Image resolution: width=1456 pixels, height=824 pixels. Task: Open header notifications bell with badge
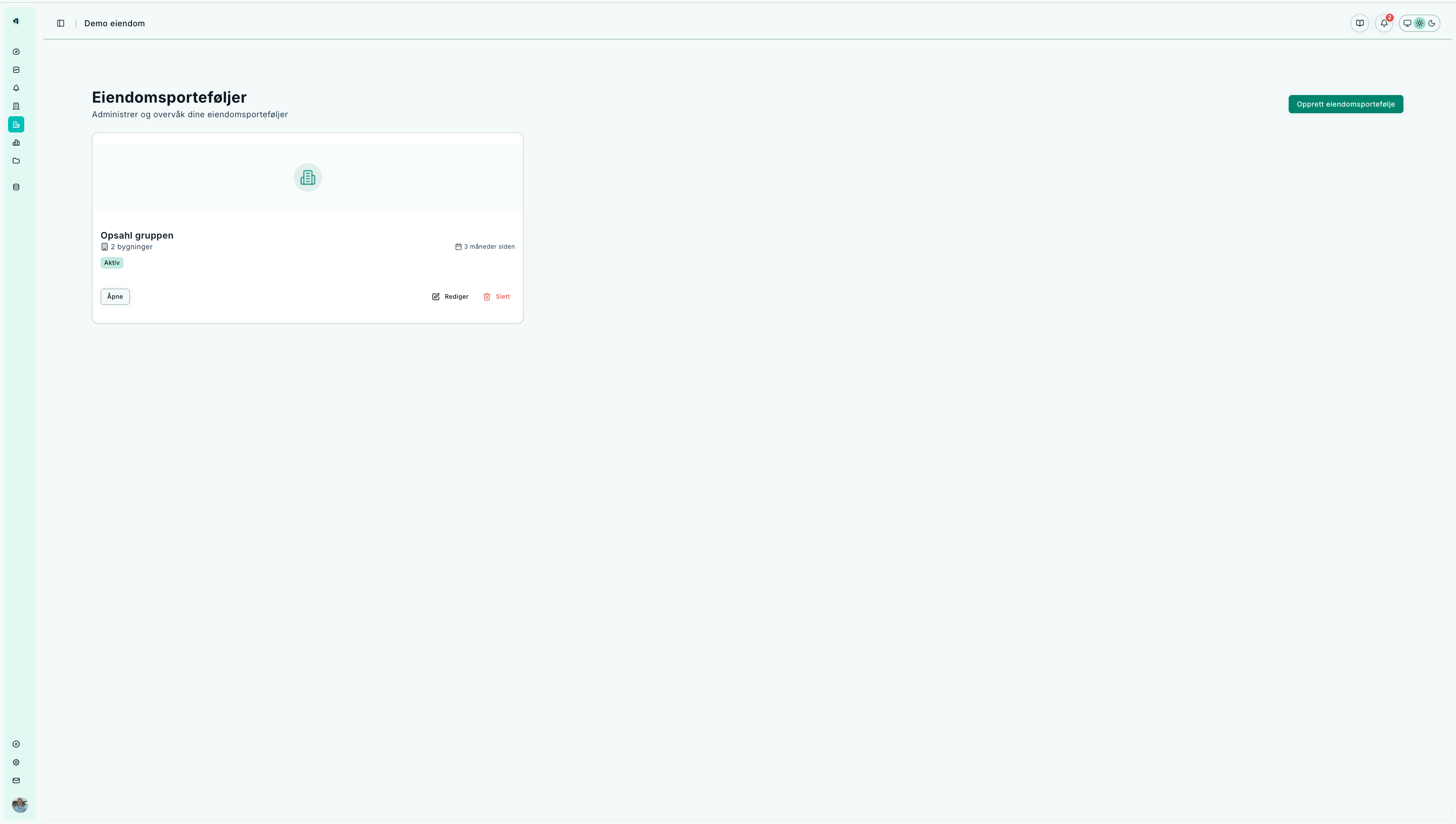pos(1384,23)
